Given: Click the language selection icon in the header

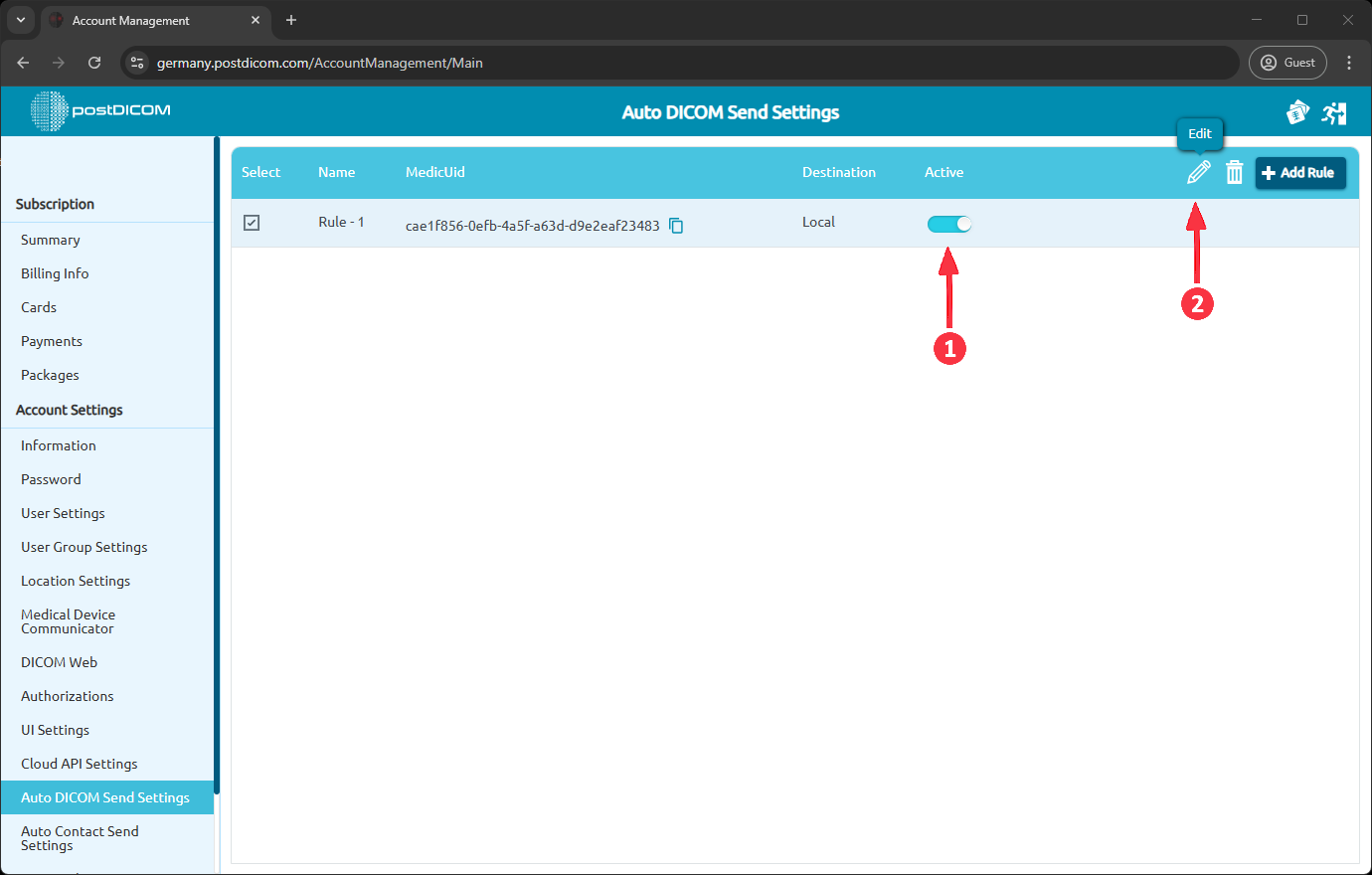Looking at the screenshot, I should click(1297, 112).
